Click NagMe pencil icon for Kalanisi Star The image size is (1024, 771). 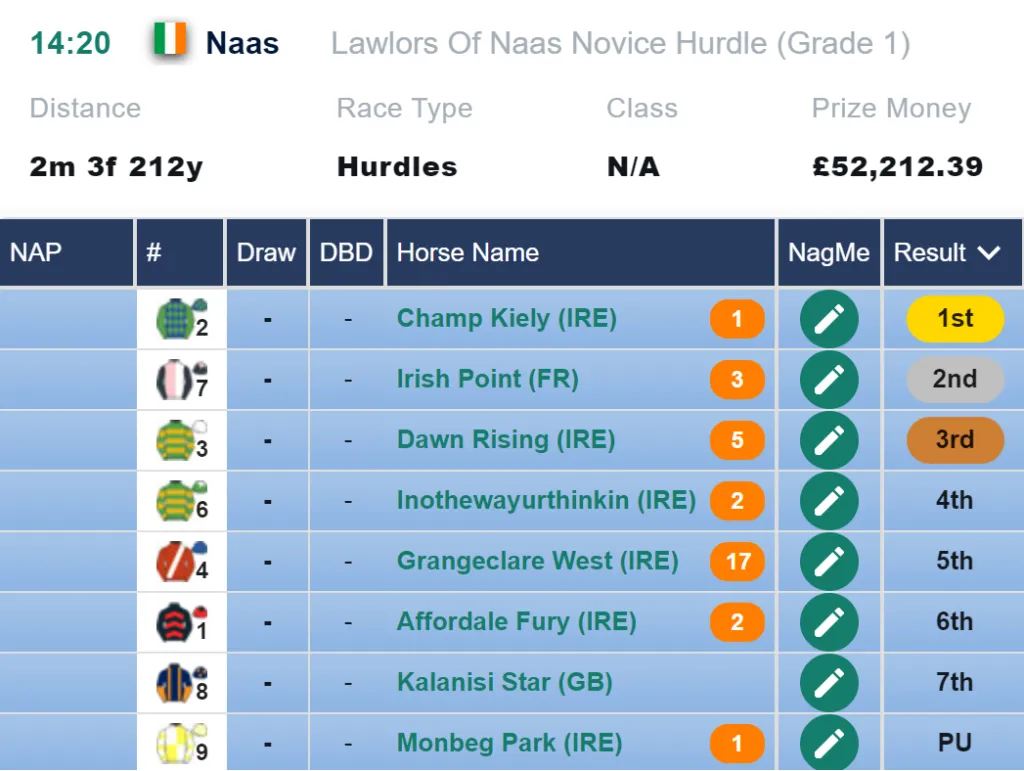[829, 683]
